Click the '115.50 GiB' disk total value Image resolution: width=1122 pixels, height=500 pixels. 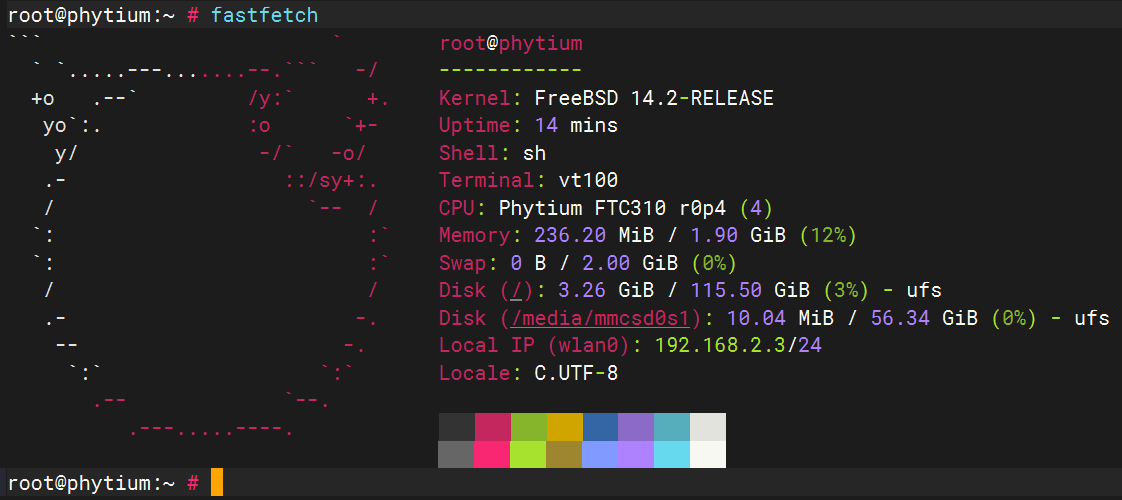pyautogui.click(x=751, y=290)
